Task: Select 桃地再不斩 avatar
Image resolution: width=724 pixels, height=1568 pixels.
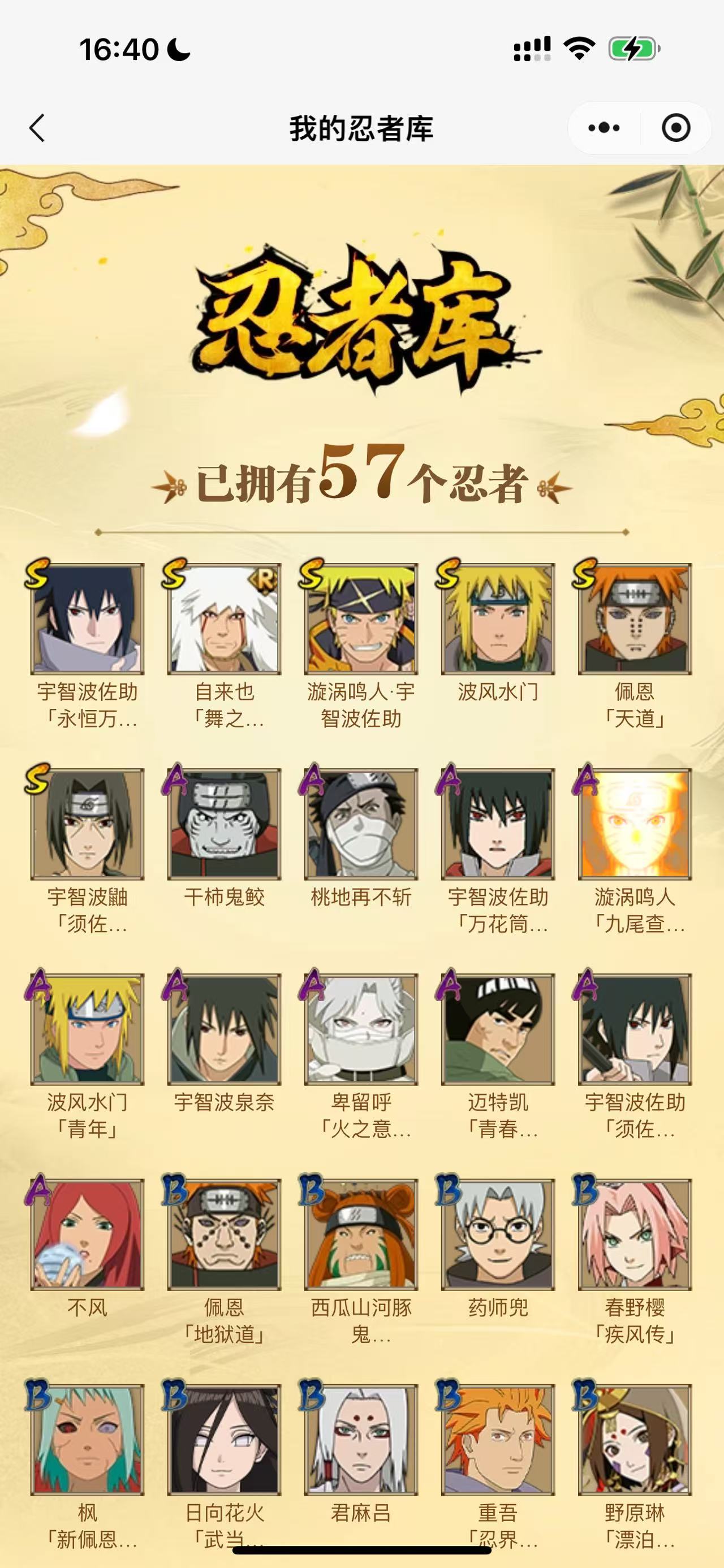Action: pos(361,824)
